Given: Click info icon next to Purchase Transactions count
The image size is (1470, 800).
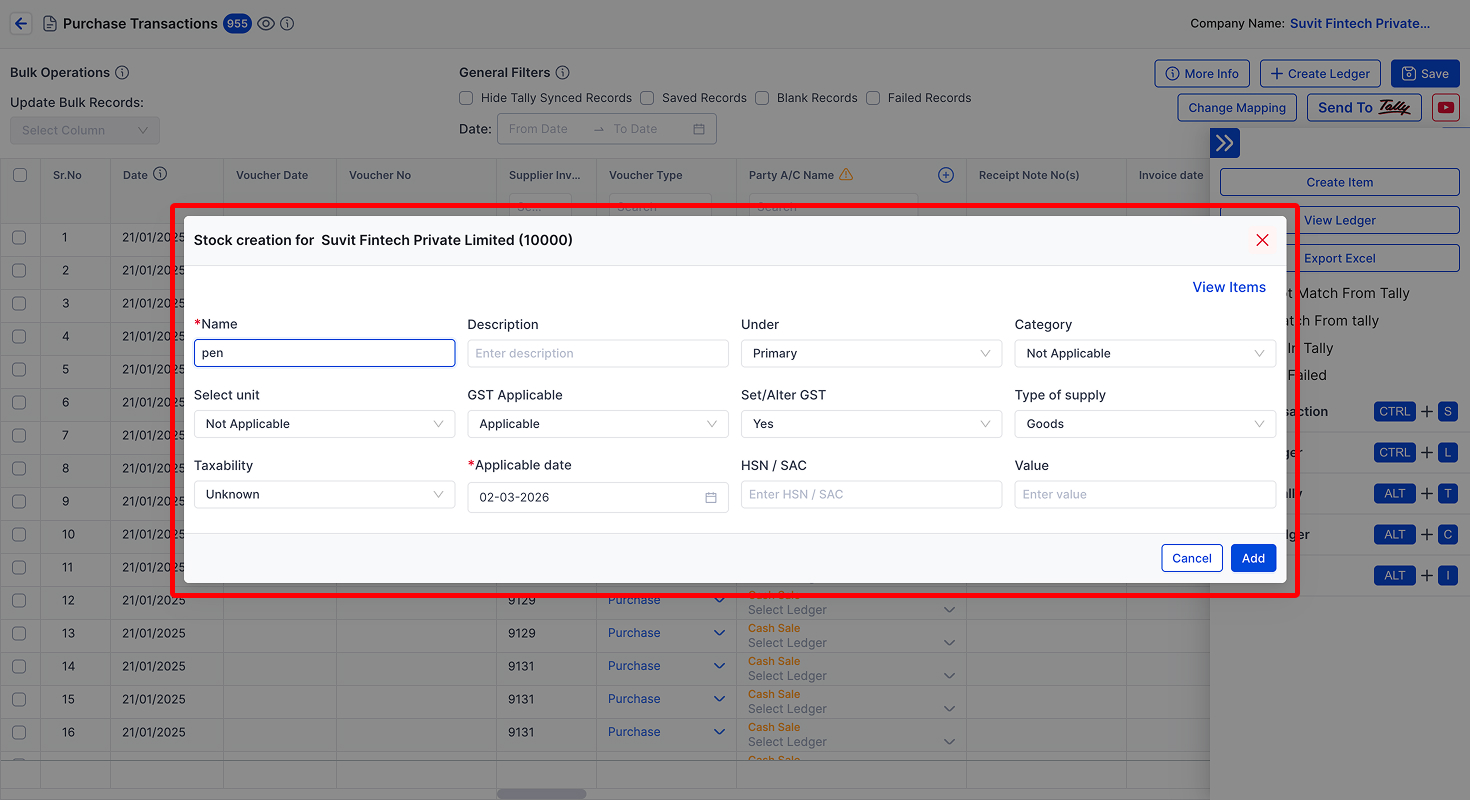Looking at the screenshot, I should [287, 23].
